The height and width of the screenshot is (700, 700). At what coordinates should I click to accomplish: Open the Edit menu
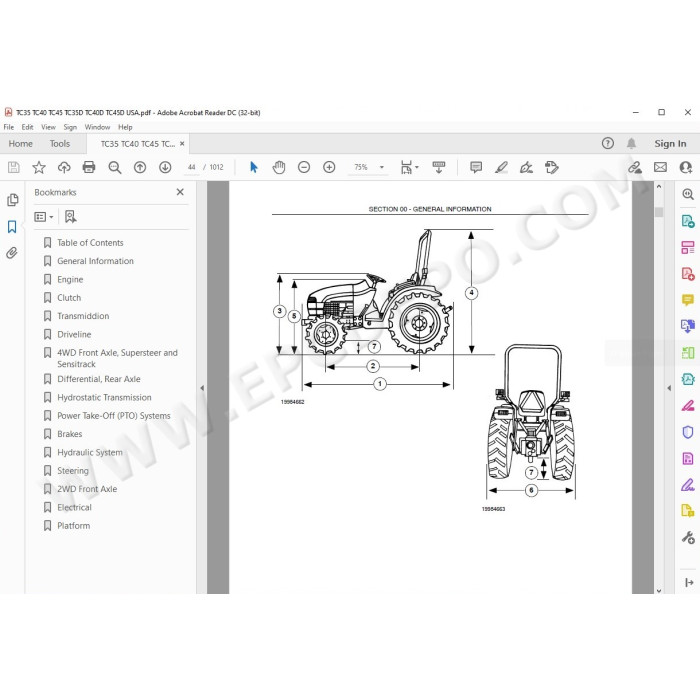(x=27, y=127)
